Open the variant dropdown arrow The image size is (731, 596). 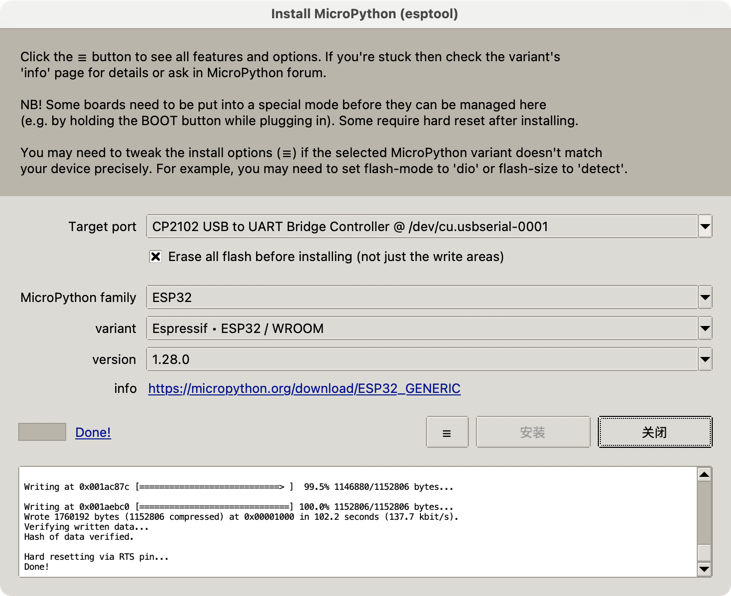coord(705,328)
